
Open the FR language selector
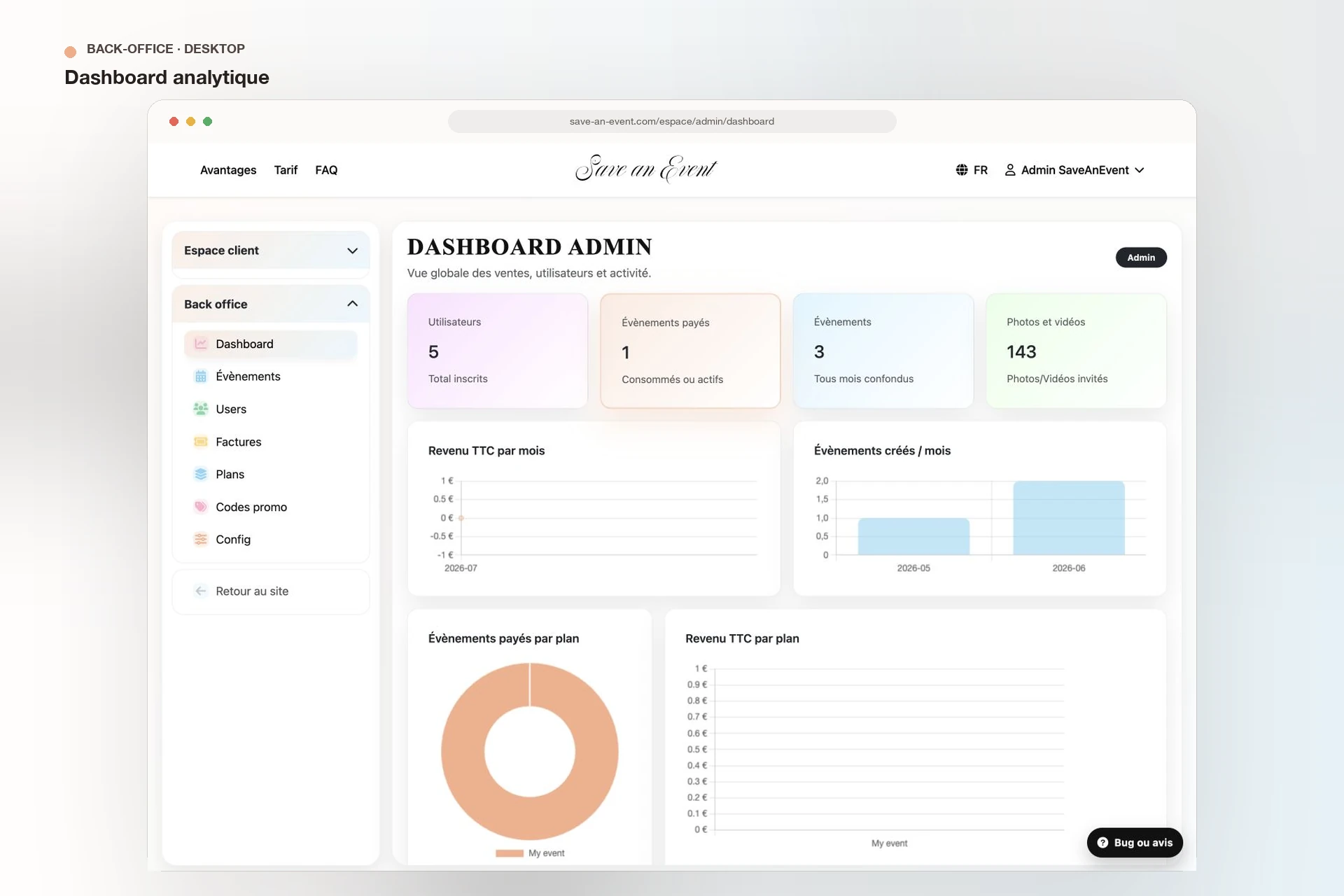(x=972, y=170)
